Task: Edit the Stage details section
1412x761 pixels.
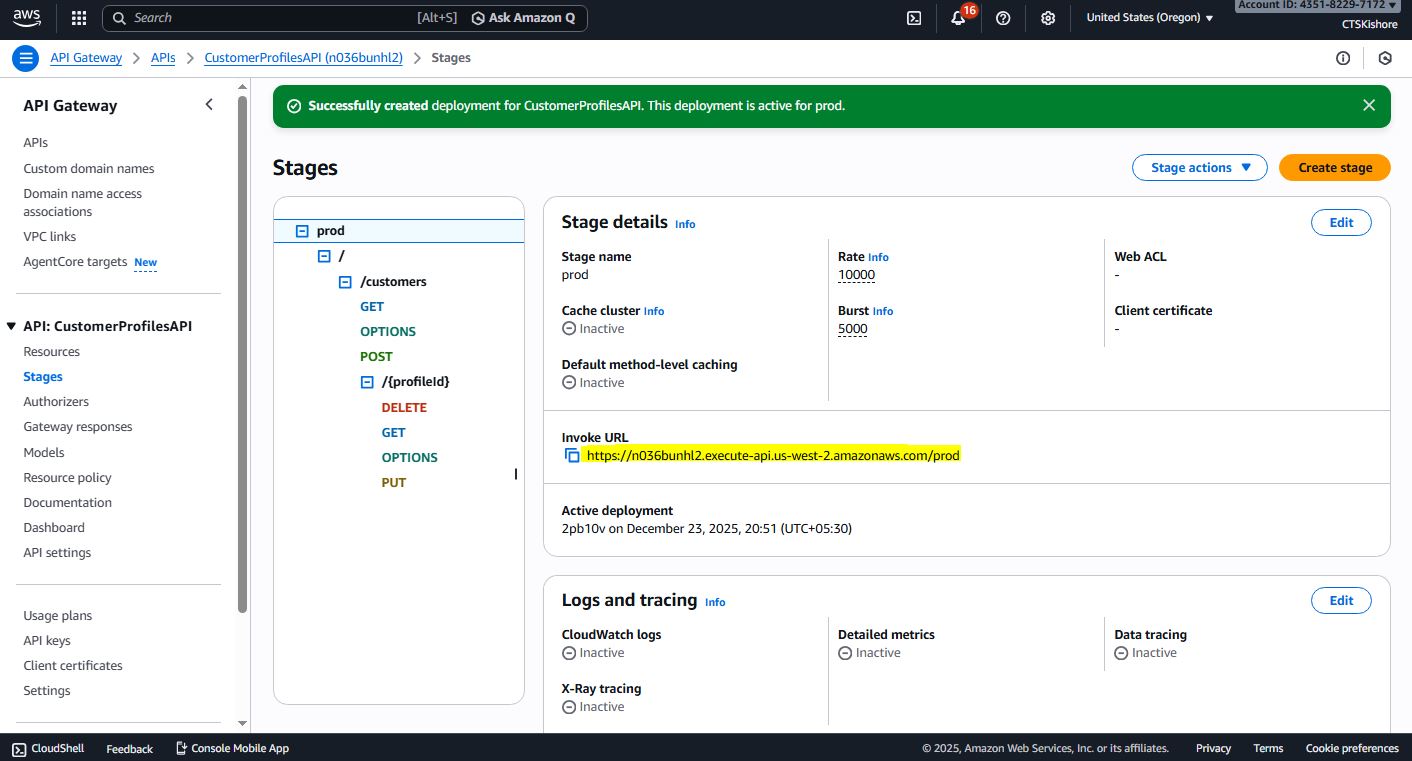Action: click(x=1340, y=223)
